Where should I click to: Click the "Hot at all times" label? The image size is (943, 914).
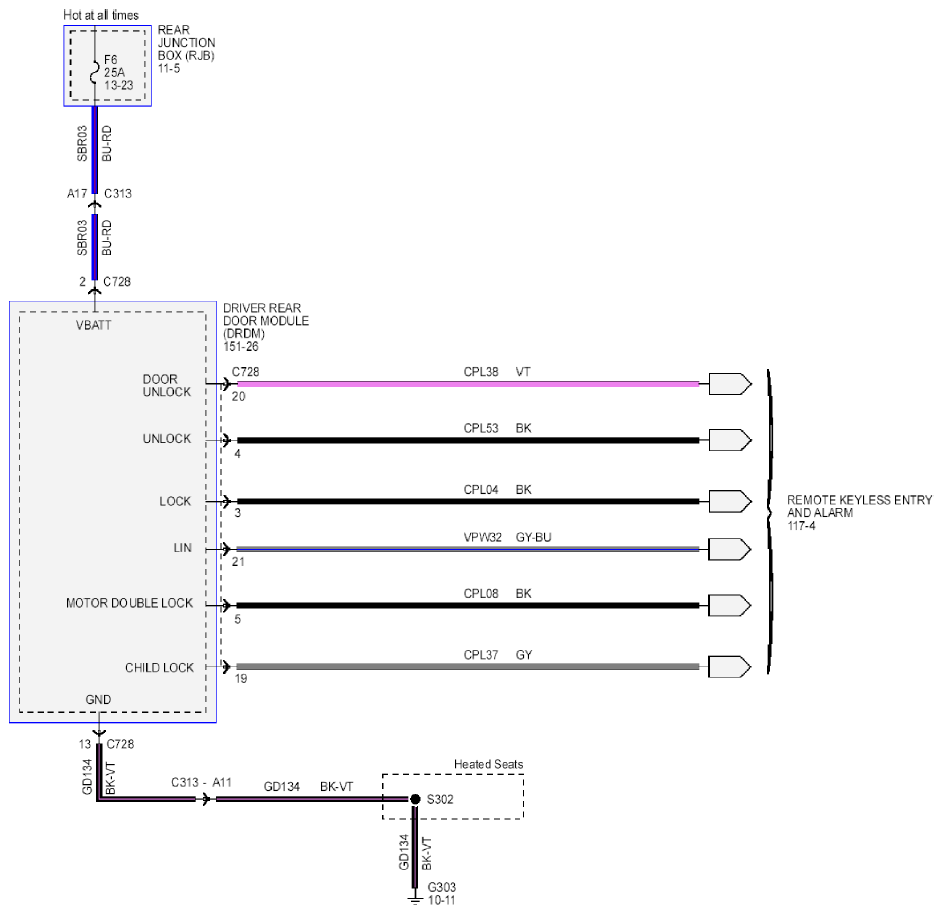[101, 15]
